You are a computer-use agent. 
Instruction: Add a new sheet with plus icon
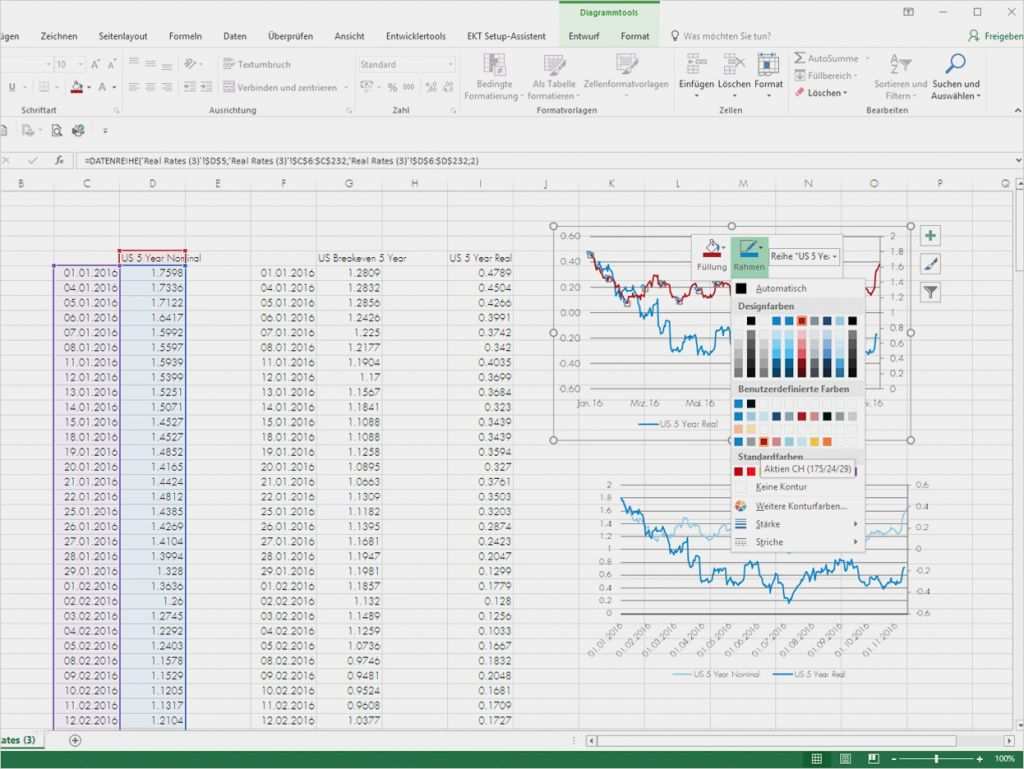[75, 740]
